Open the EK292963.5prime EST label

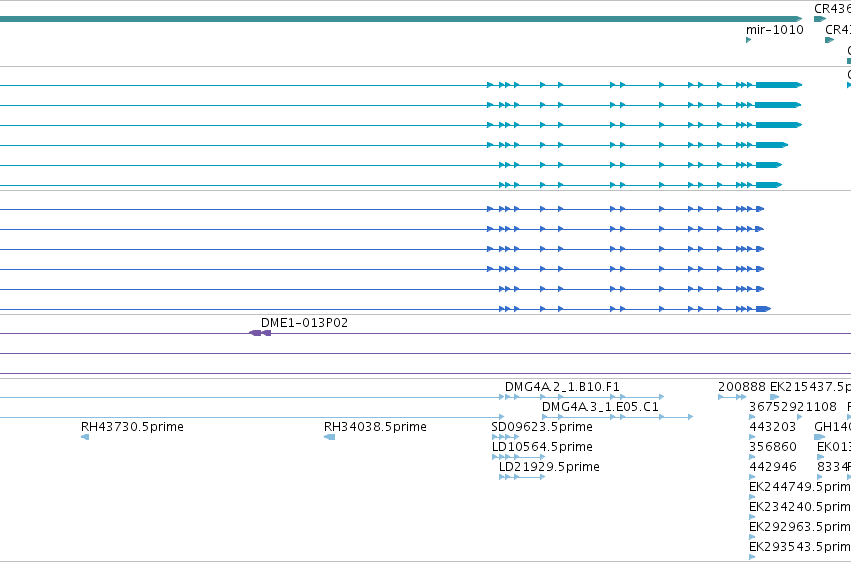pyautogui.click(x=799, y=527)
